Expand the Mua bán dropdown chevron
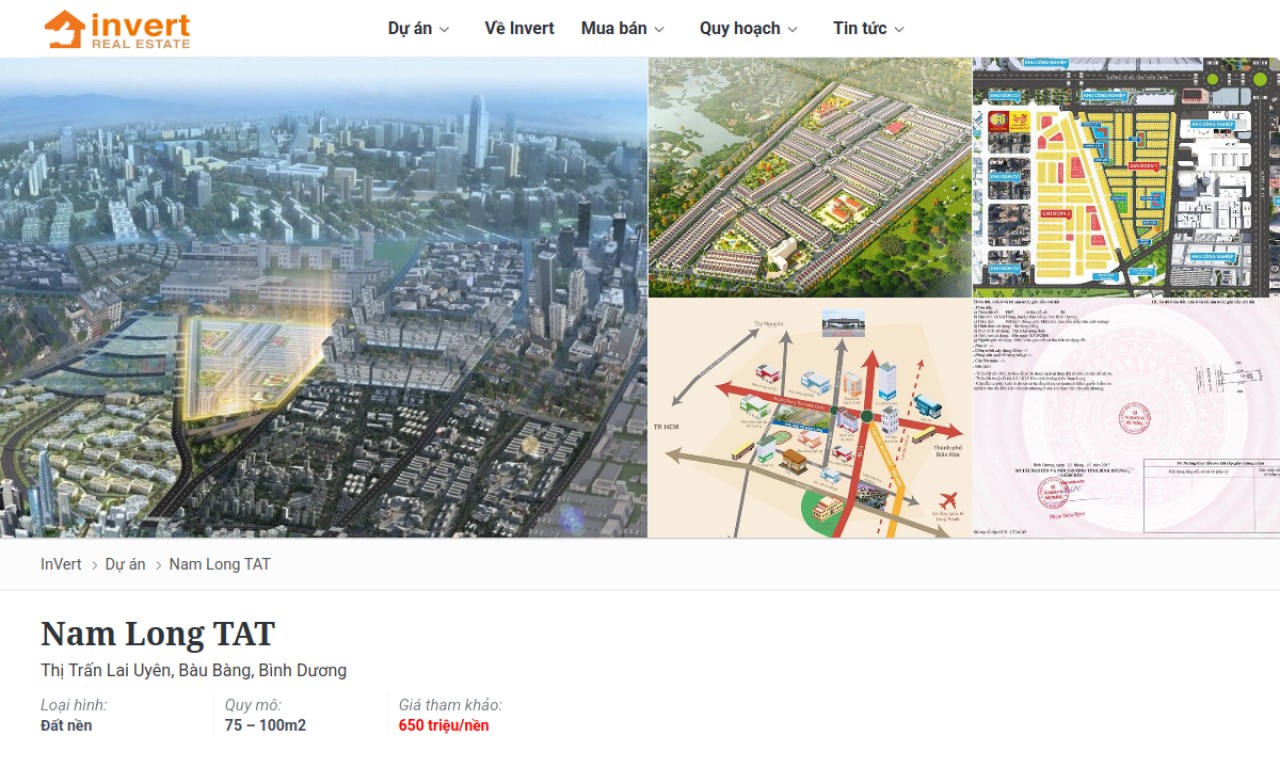Viewport: 1280px width, 768px height. (x=659, y=30)
